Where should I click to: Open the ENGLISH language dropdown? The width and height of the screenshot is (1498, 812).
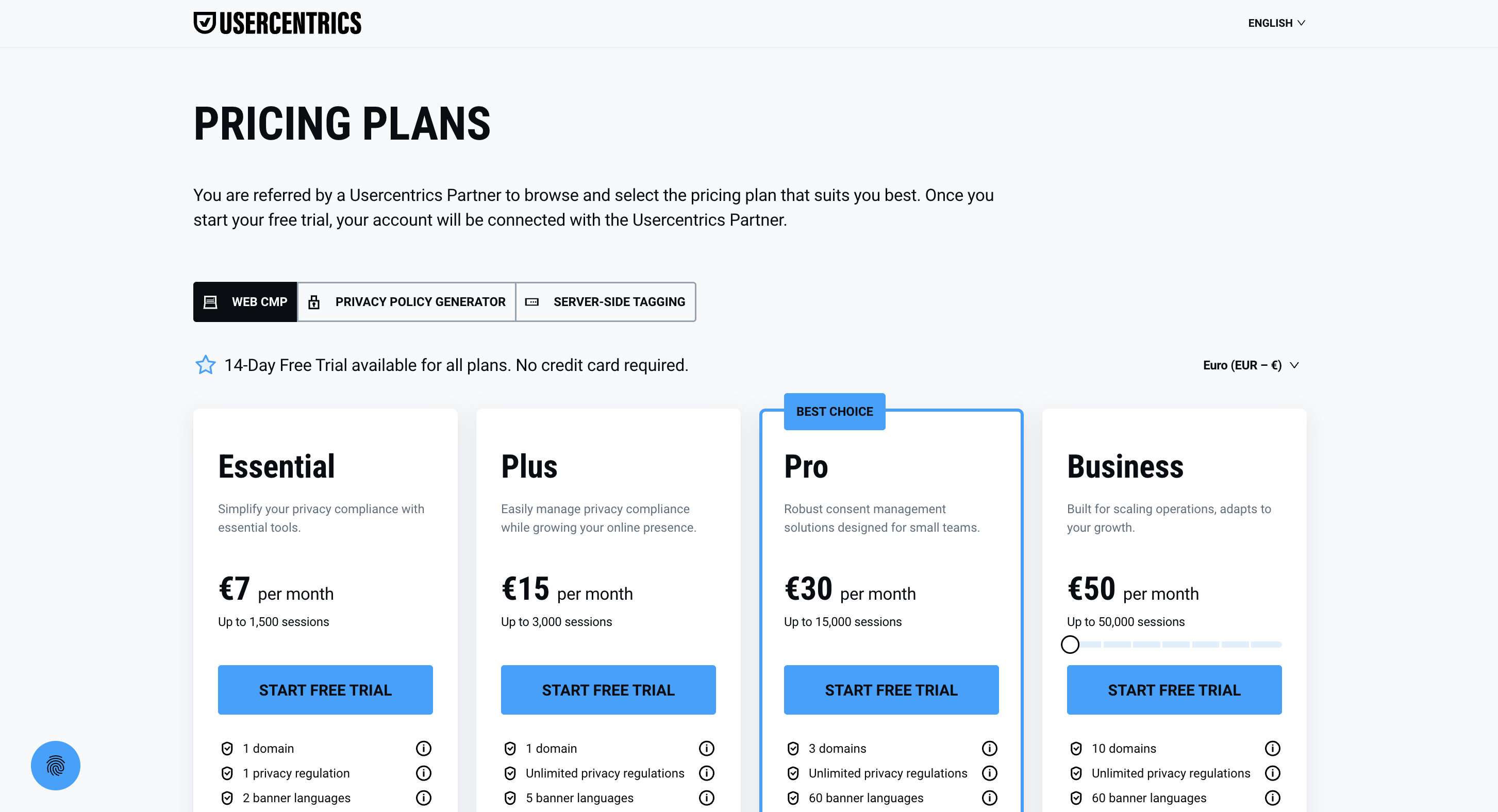[x=1276, y=23]
